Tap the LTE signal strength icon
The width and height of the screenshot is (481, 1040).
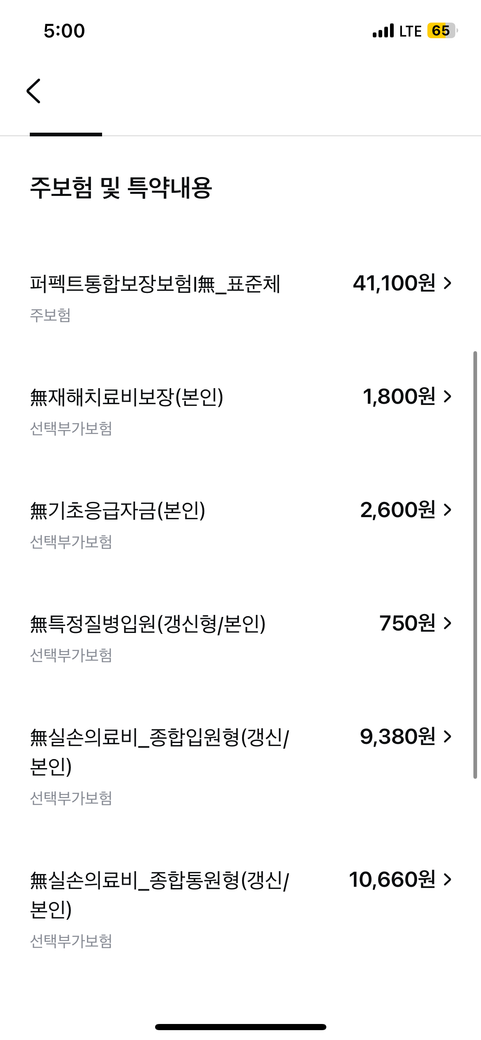pos(383,31)
